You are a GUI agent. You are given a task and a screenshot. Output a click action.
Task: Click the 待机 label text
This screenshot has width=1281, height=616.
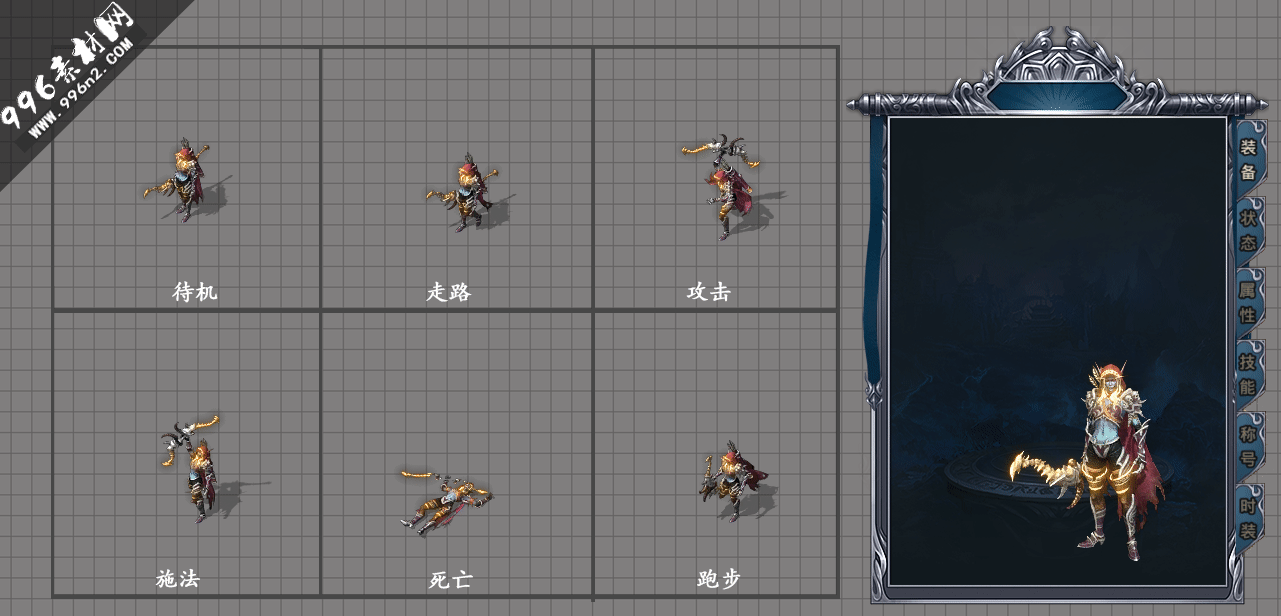(x=195, y=292)
